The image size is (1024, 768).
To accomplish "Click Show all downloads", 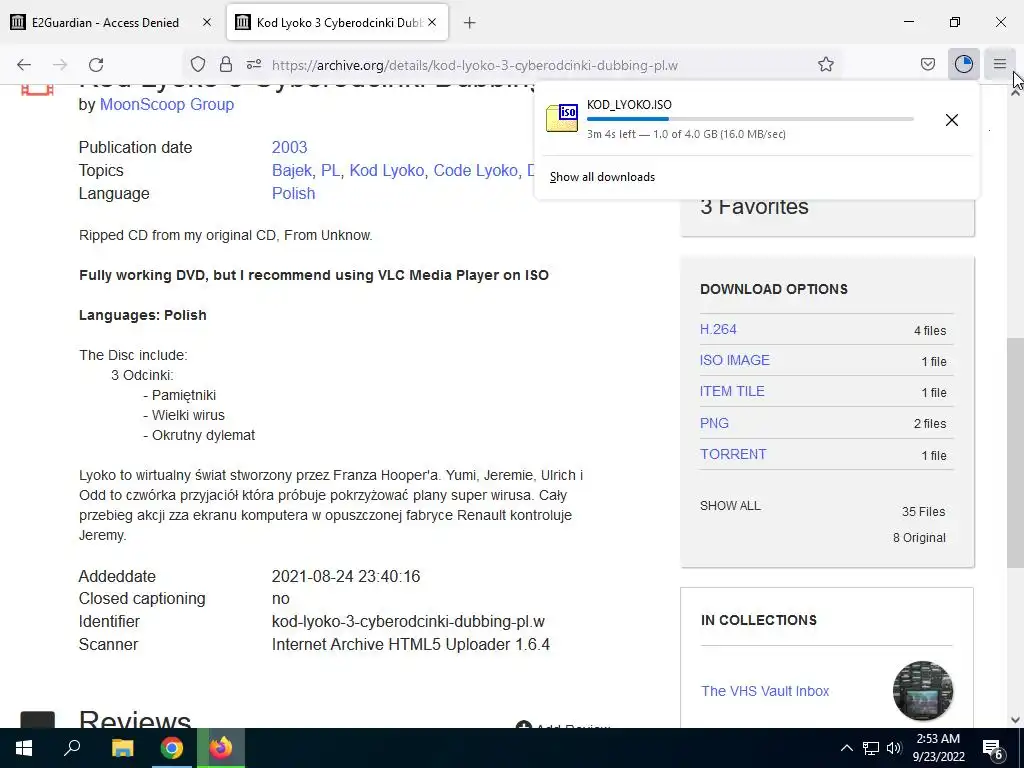I will pos(602,177).
